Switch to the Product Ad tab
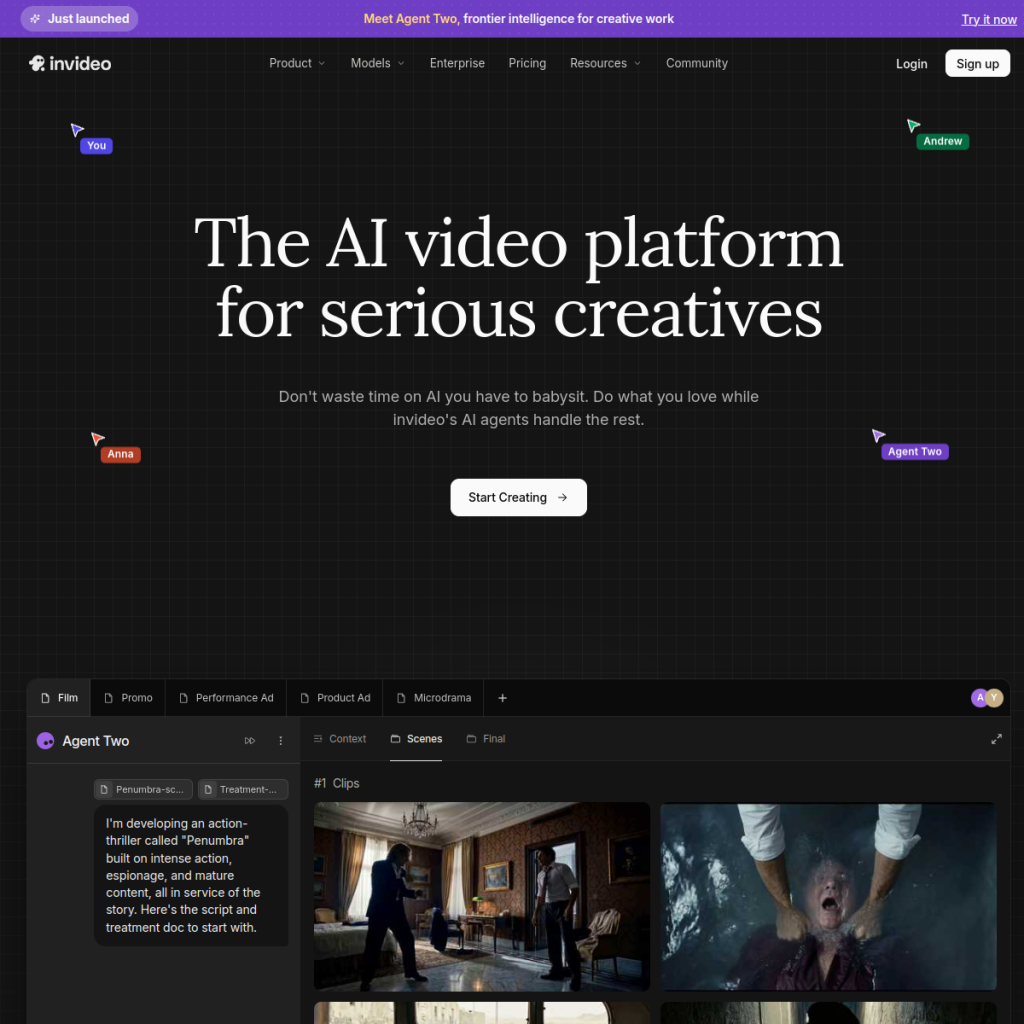The width and height of the screenshot is (1024, 1024). 334,697
